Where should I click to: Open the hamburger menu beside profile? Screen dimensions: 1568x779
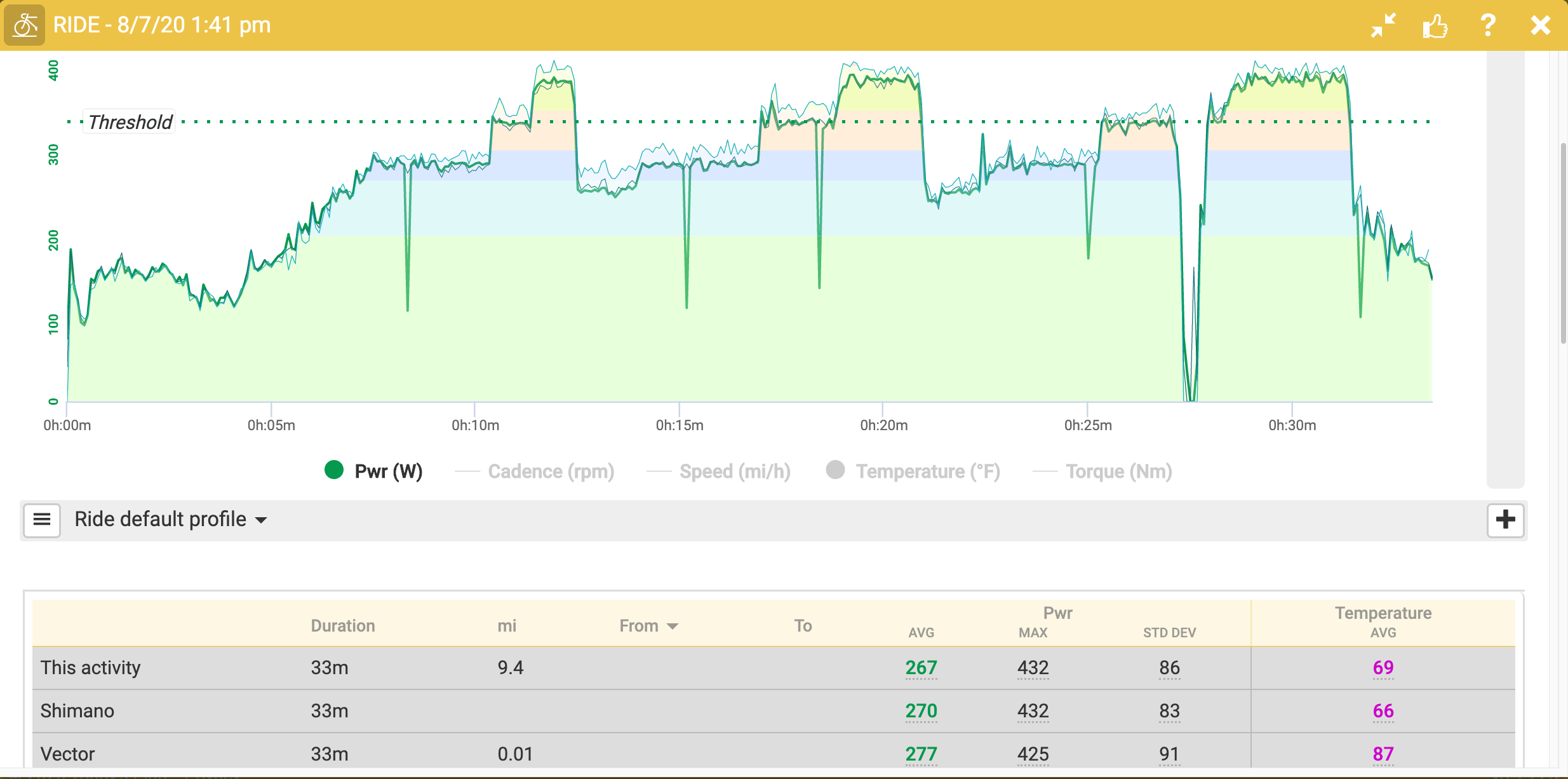[x=42, y=520]
